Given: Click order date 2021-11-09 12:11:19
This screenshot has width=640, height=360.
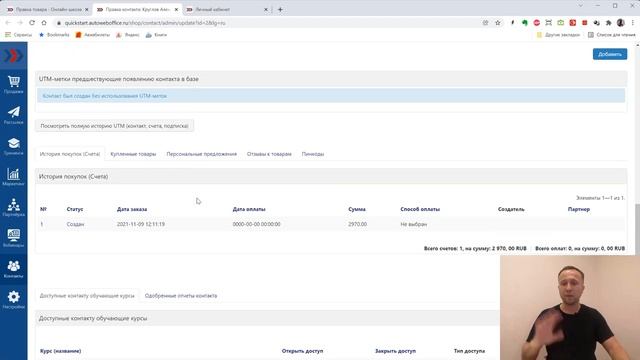Looking at the screenshot, I should tap(141, 224).
